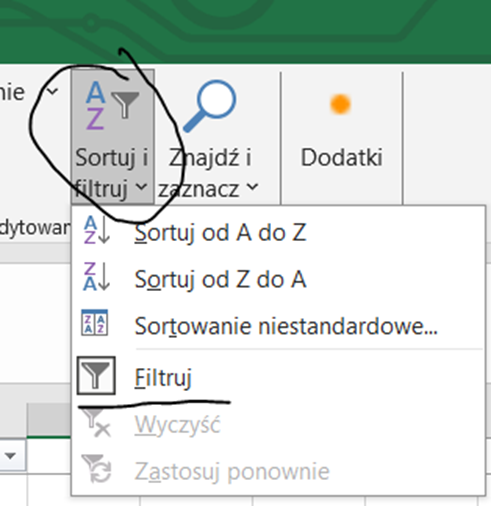
Task: Click the custom sort ZA/AZ grid icon
Action: point(95,323)
